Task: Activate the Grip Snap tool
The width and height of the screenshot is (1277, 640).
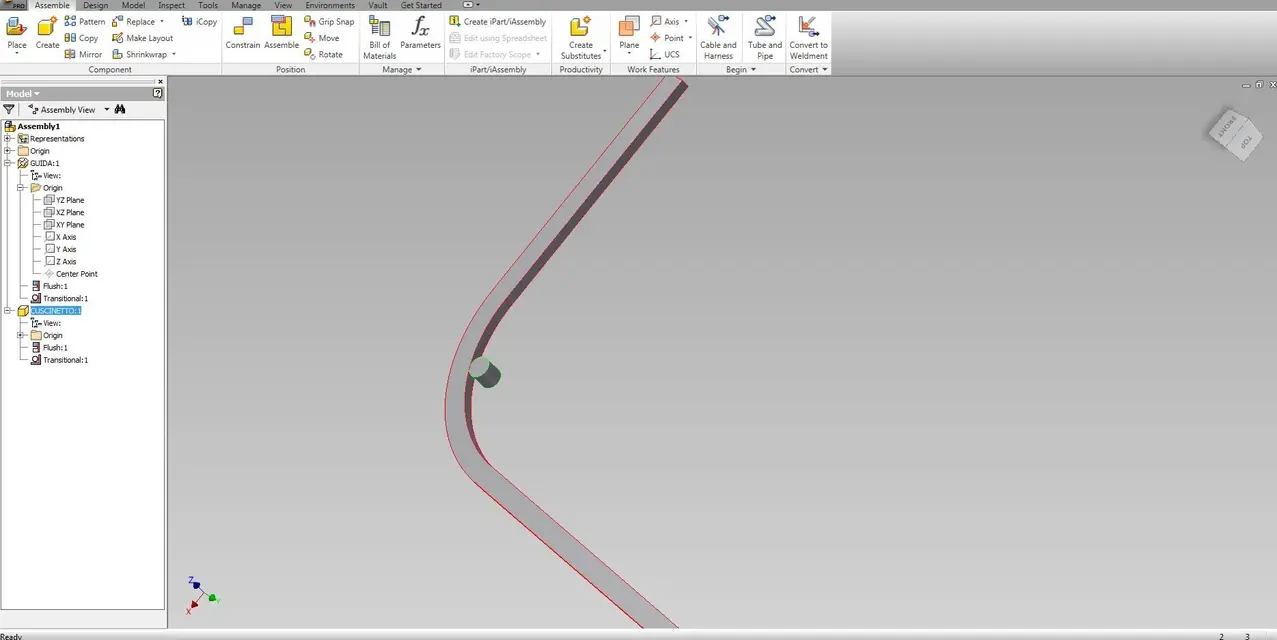Action: pyautogui.click(x=329, y=21)
